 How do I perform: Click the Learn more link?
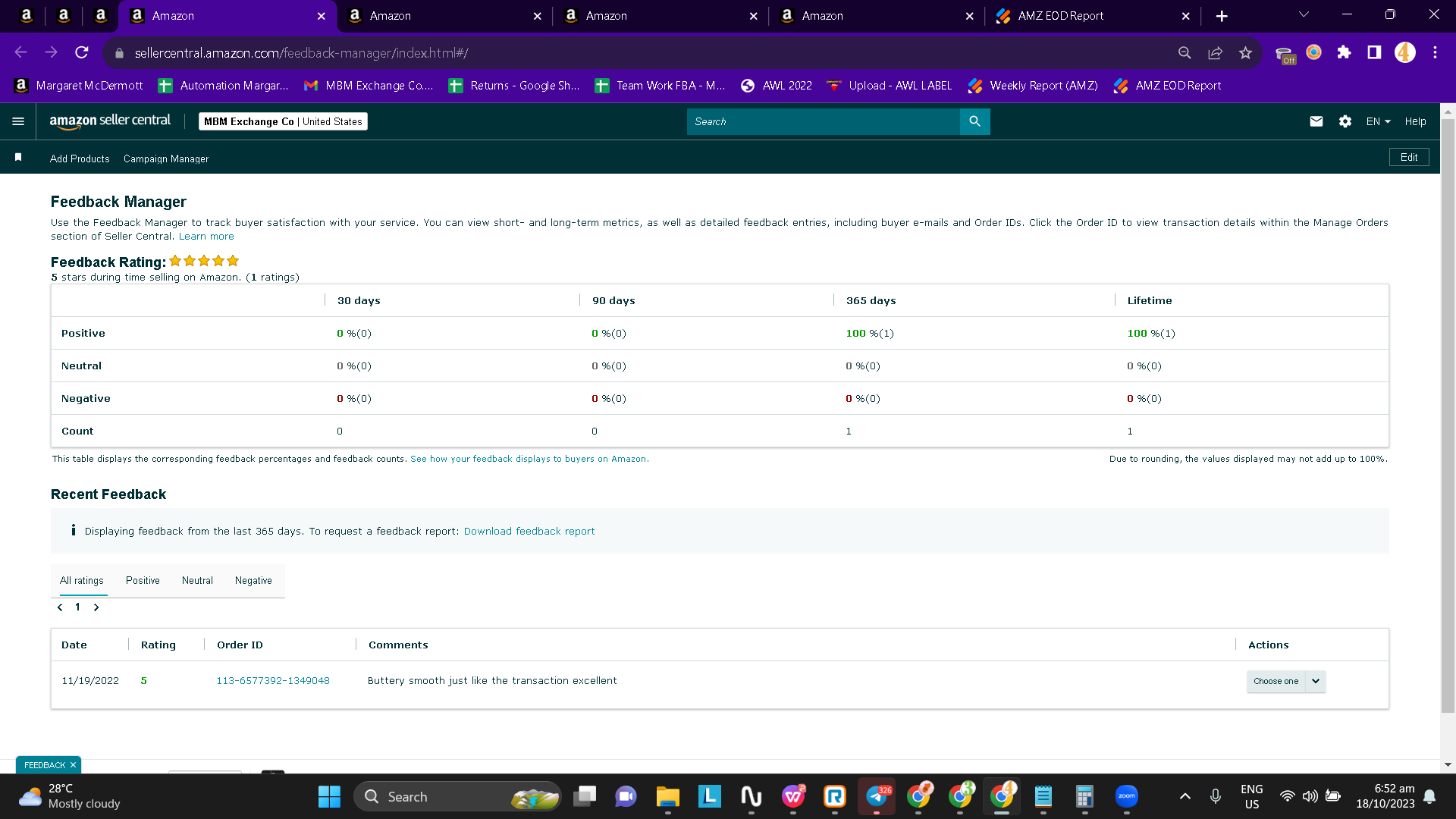click(206, 237)
